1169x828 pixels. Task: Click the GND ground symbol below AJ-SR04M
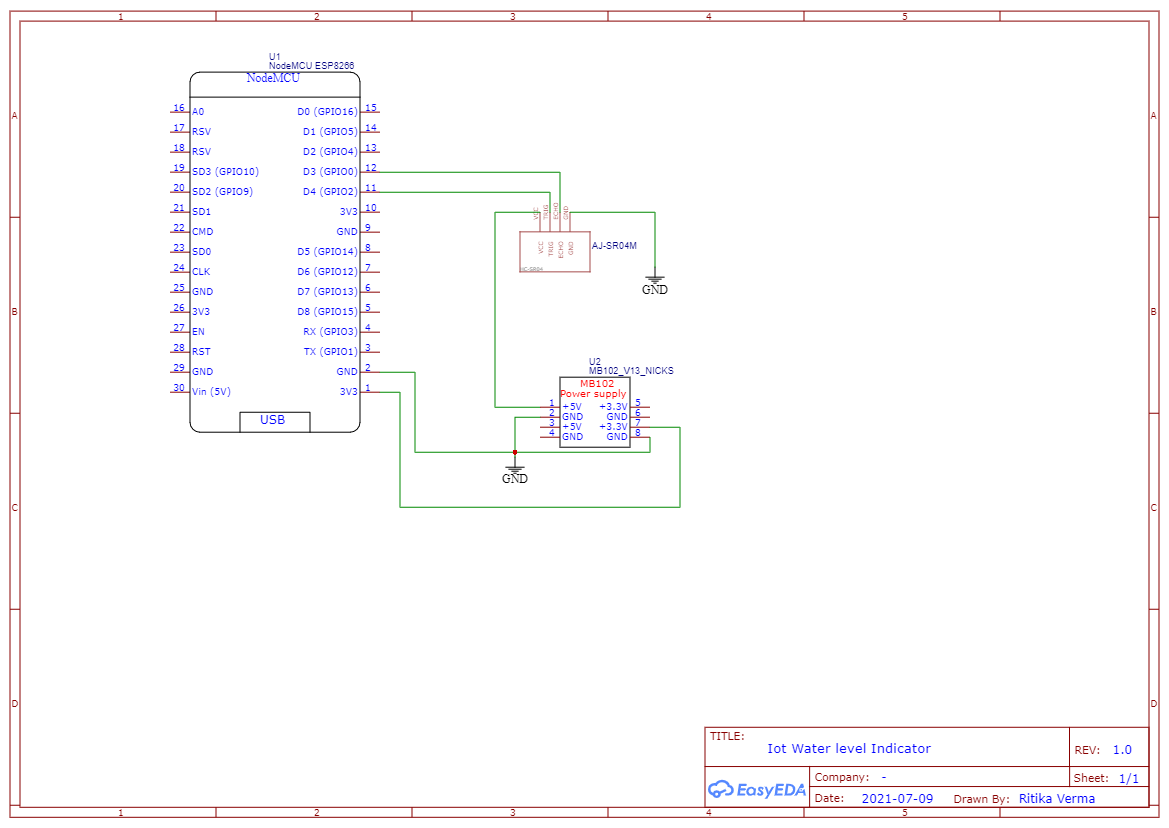pyautogui.click(x=655, y=278)
